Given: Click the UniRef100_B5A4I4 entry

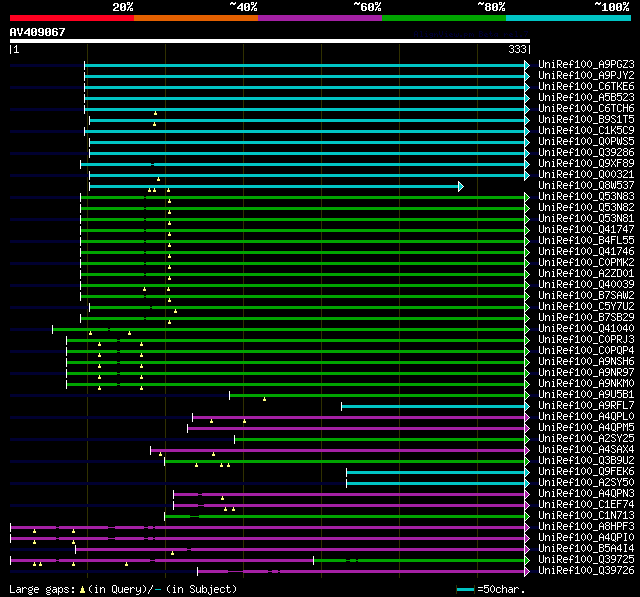Looking at the screenshot, I should [586, 549].
